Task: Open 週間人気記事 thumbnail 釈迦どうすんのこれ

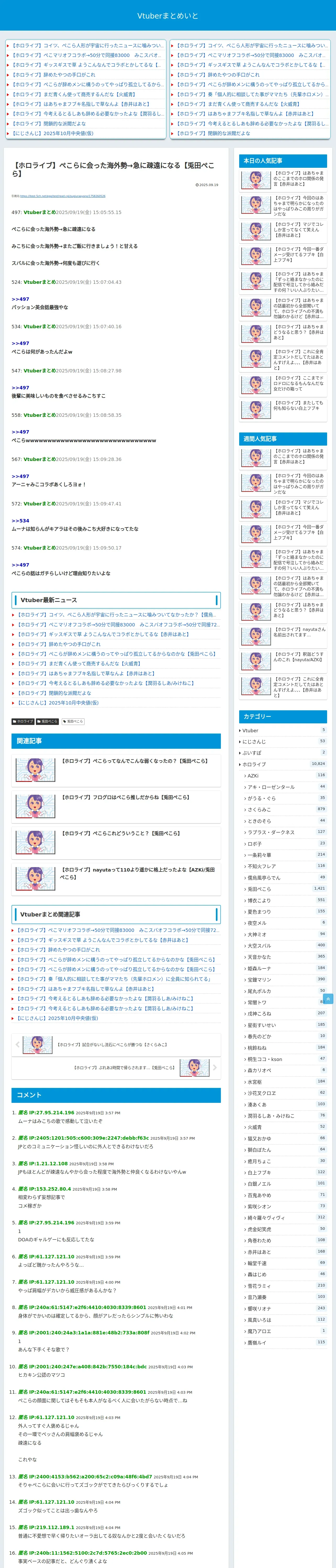Action: click(x=256, y=662)
